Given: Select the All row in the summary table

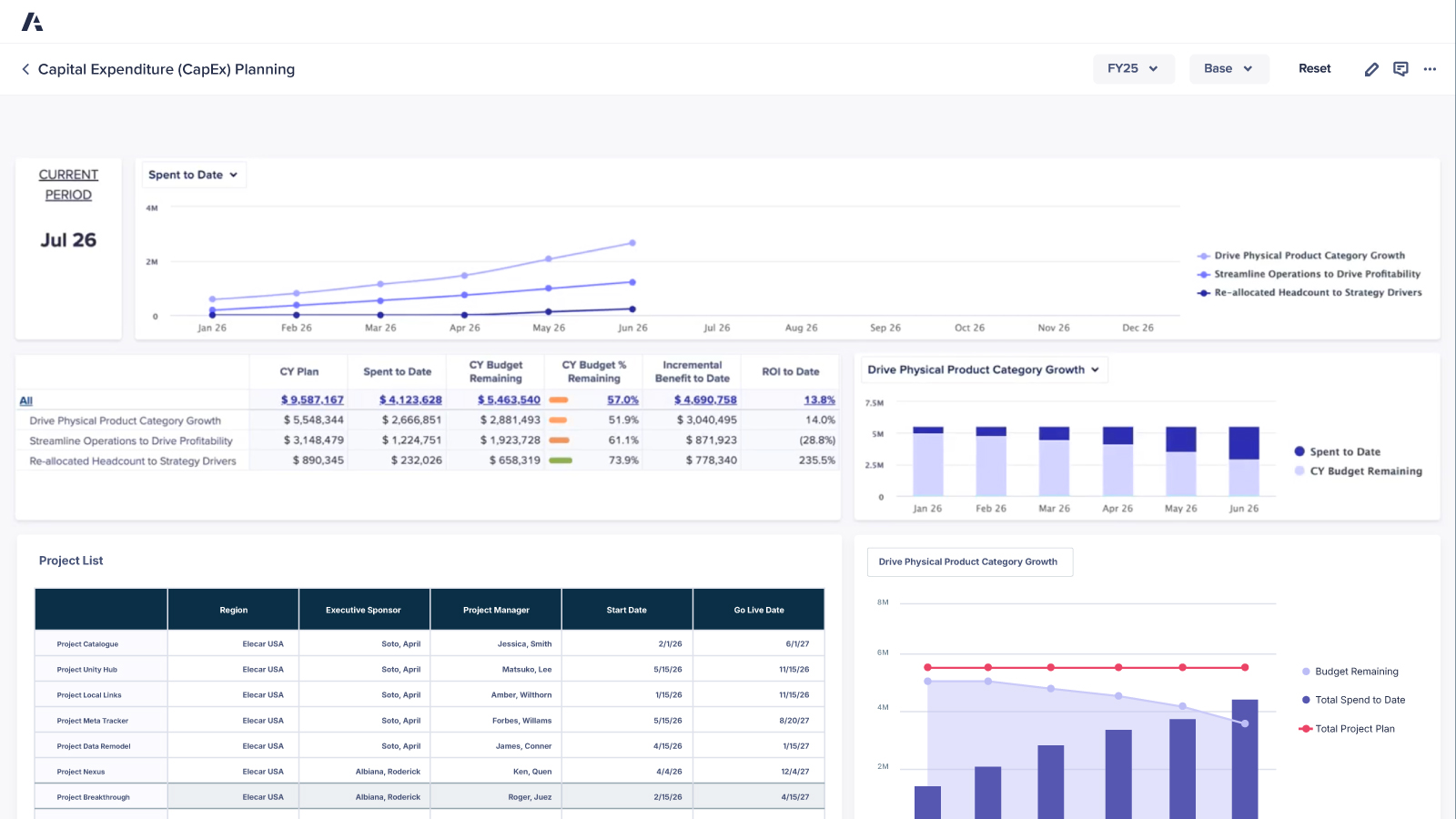Looking at the screenshot, I should point(25,400).
